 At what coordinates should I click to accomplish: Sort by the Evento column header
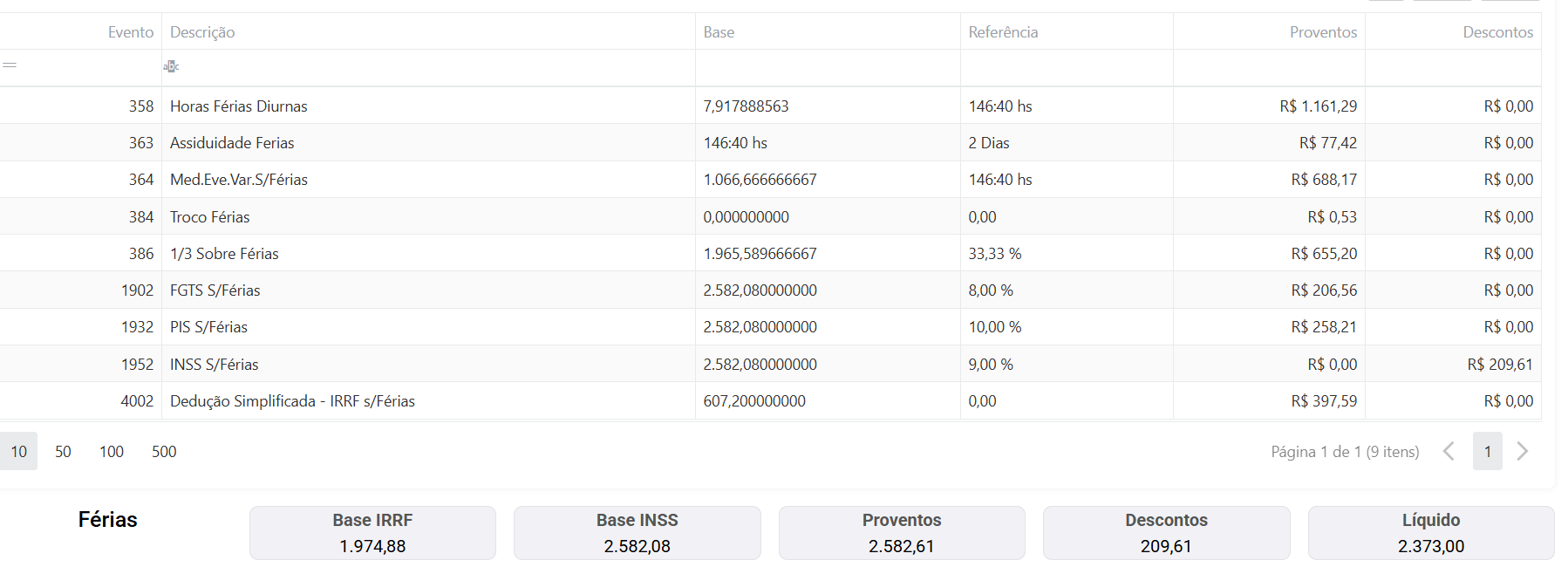pos(130,32)
